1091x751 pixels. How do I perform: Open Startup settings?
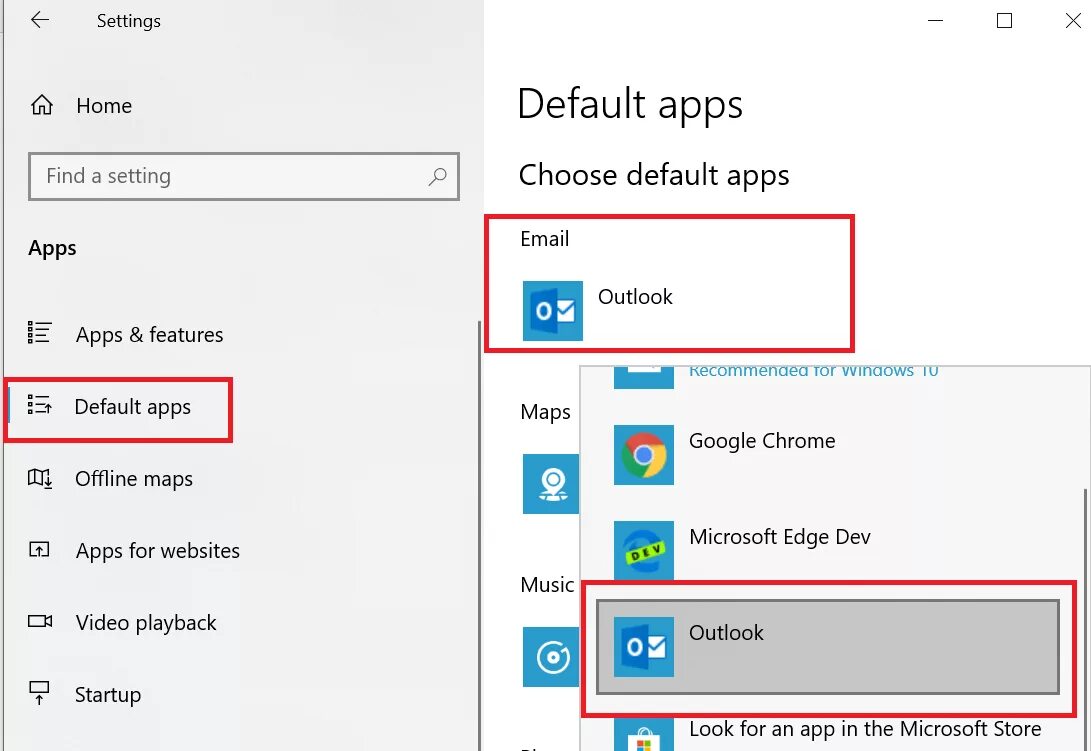click(x=84, y=694)
